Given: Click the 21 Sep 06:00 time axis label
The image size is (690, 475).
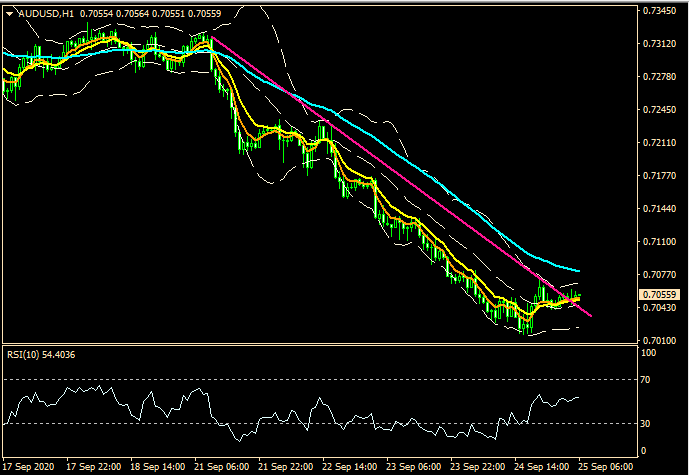Looking at the screenshot, I should tap(224, 467).
